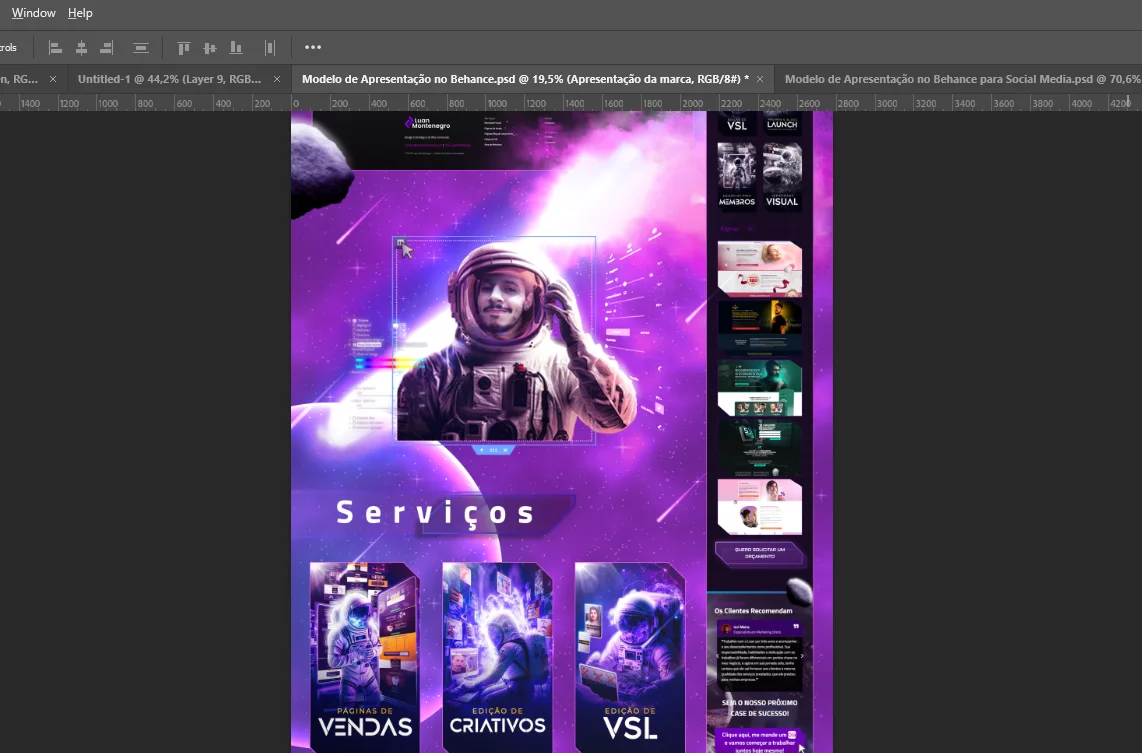Distribute layers vertically
The width and height of the screenshot is (1142, 753).
pos(141,48)
